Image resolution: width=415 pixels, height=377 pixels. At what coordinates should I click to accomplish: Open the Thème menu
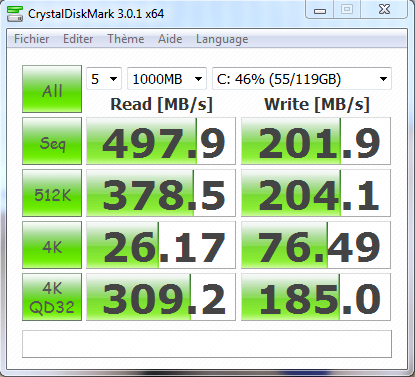click(126, 39)
